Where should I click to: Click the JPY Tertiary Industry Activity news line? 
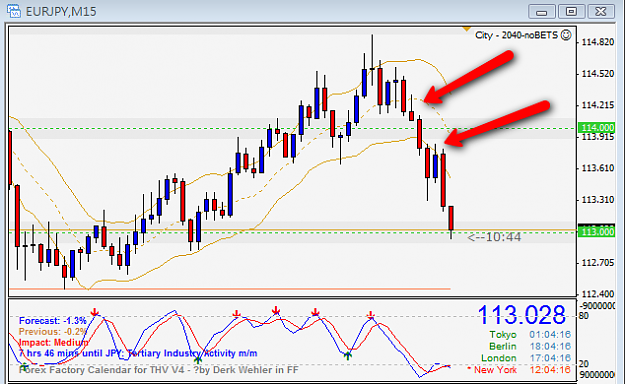point(138,353)
